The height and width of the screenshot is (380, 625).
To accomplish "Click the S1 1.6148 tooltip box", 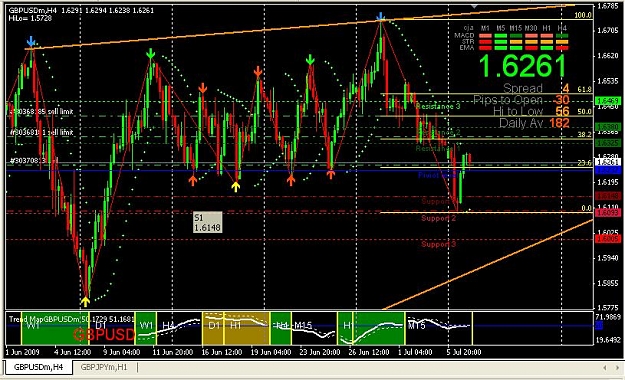I will click(x=207, y=222).
